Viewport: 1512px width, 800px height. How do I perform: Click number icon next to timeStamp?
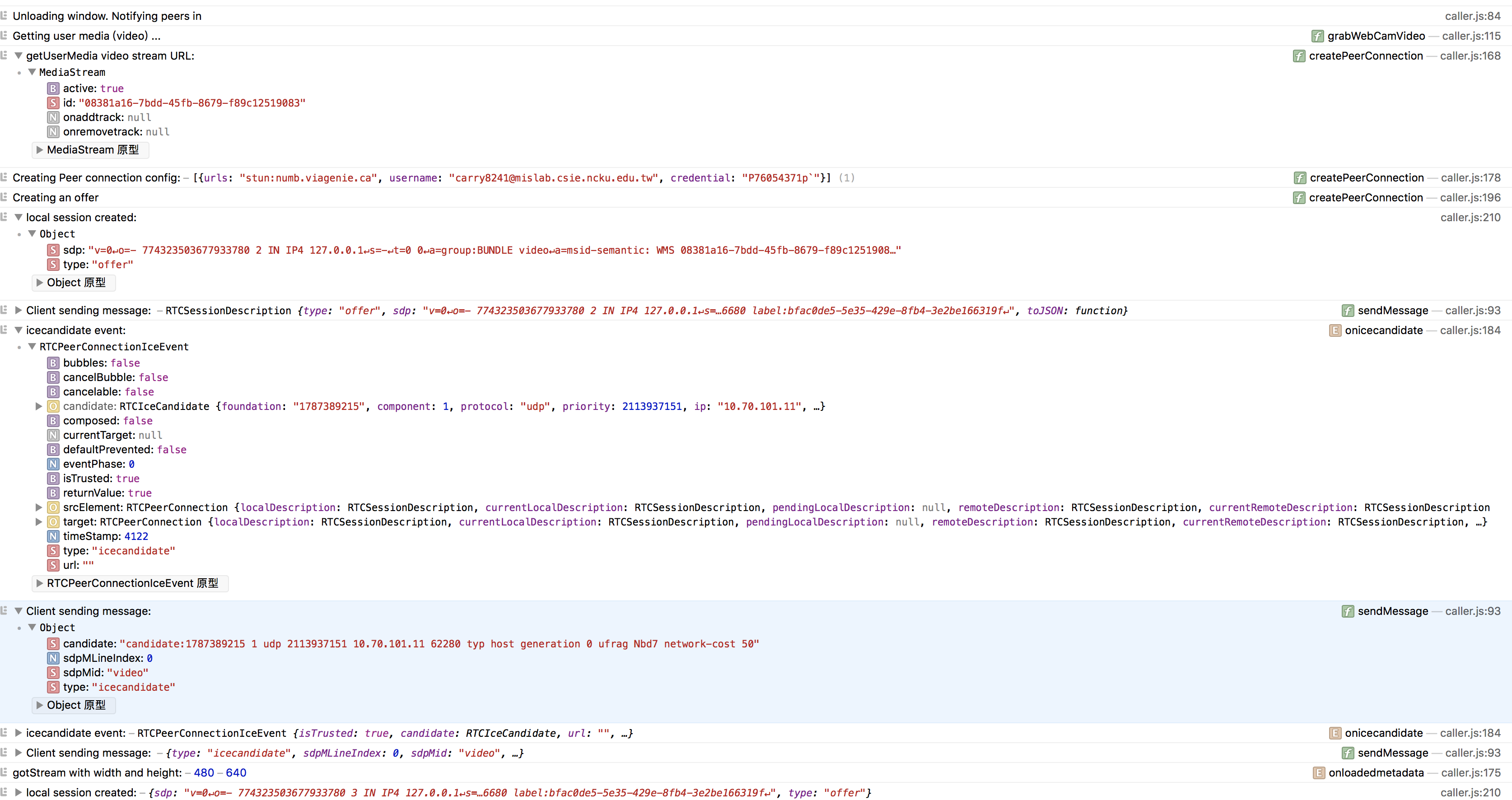53,536
